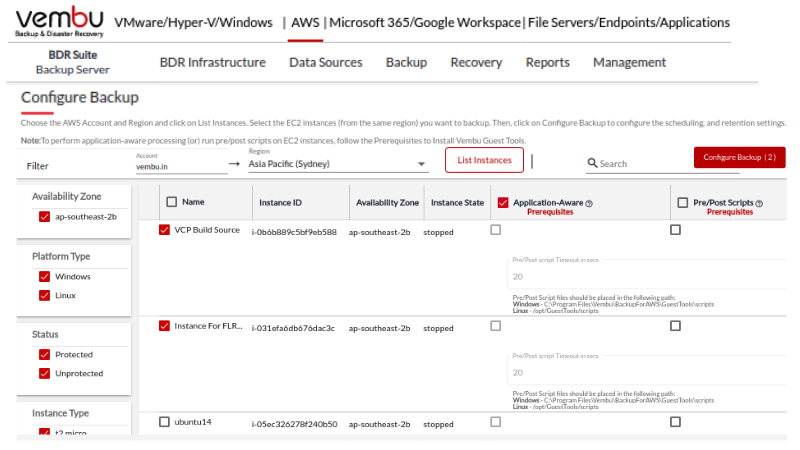Screen dimensions: 800x450
Task: Disable the Unprotected status filter
Action: [x=44, y=373]
